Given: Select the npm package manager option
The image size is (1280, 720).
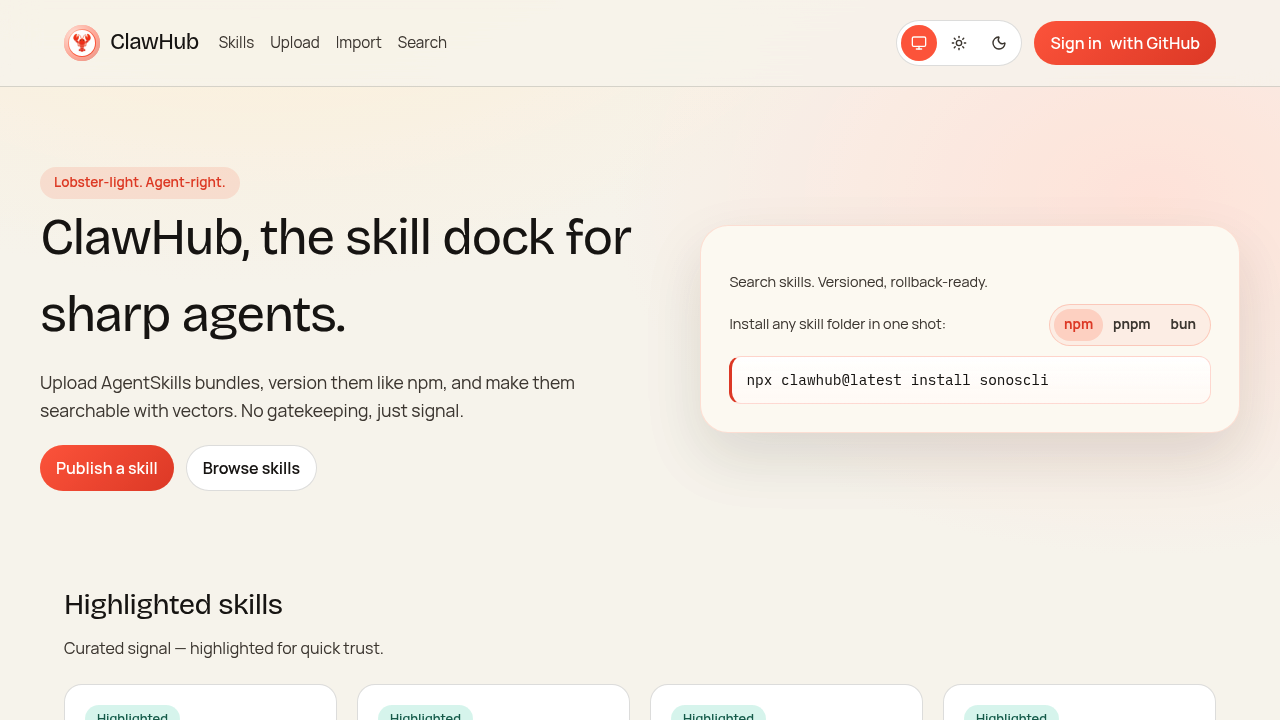Looking at the screenshot, I should tap(1078, 324).
